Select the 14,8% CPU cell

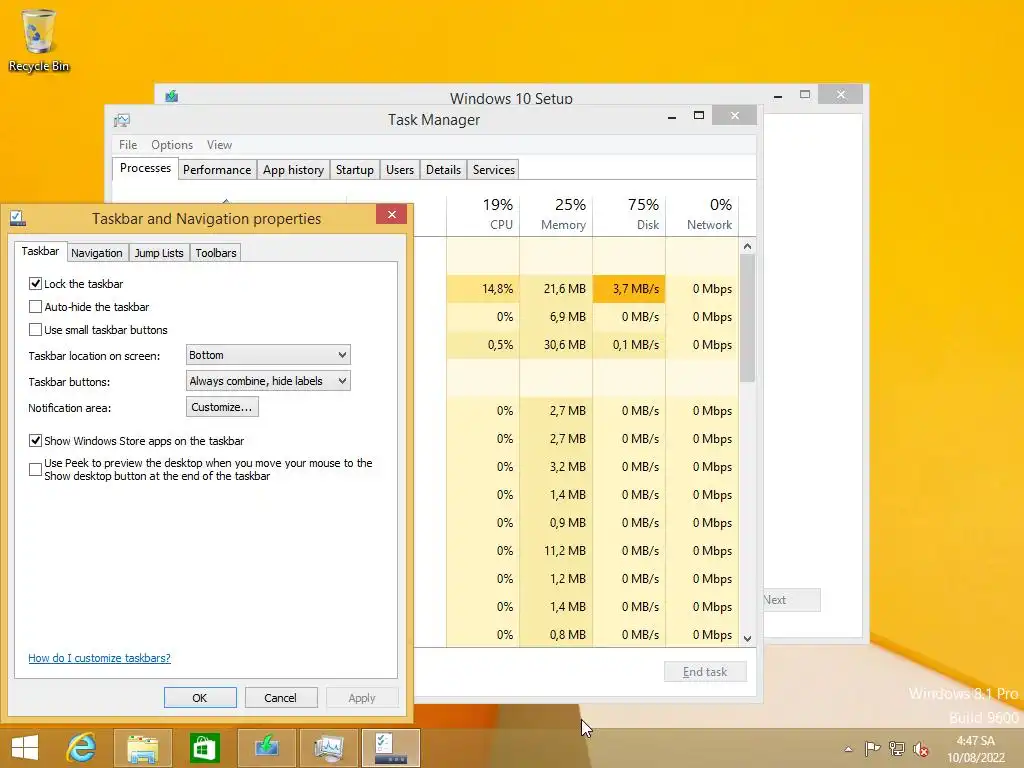click(x=483, y=289)
